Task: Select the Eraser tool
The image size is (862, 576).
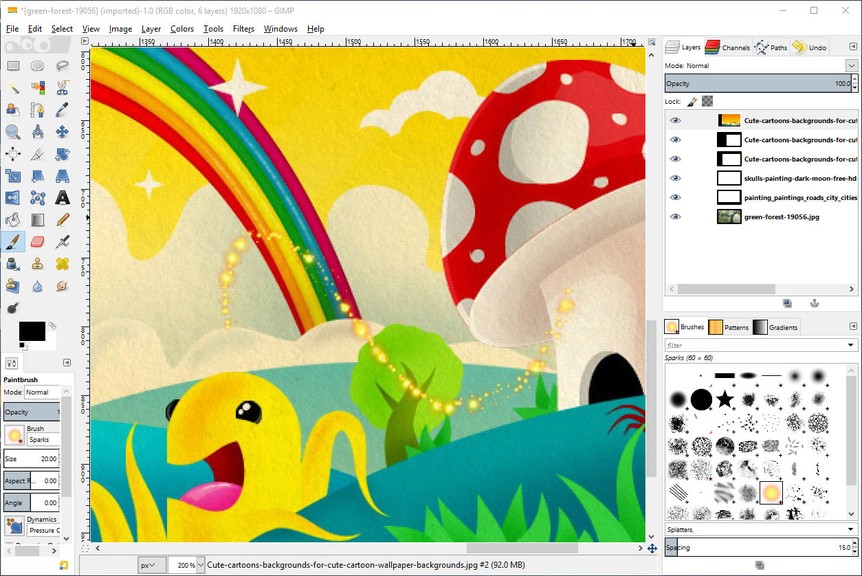Action: [x=38, y=241]
